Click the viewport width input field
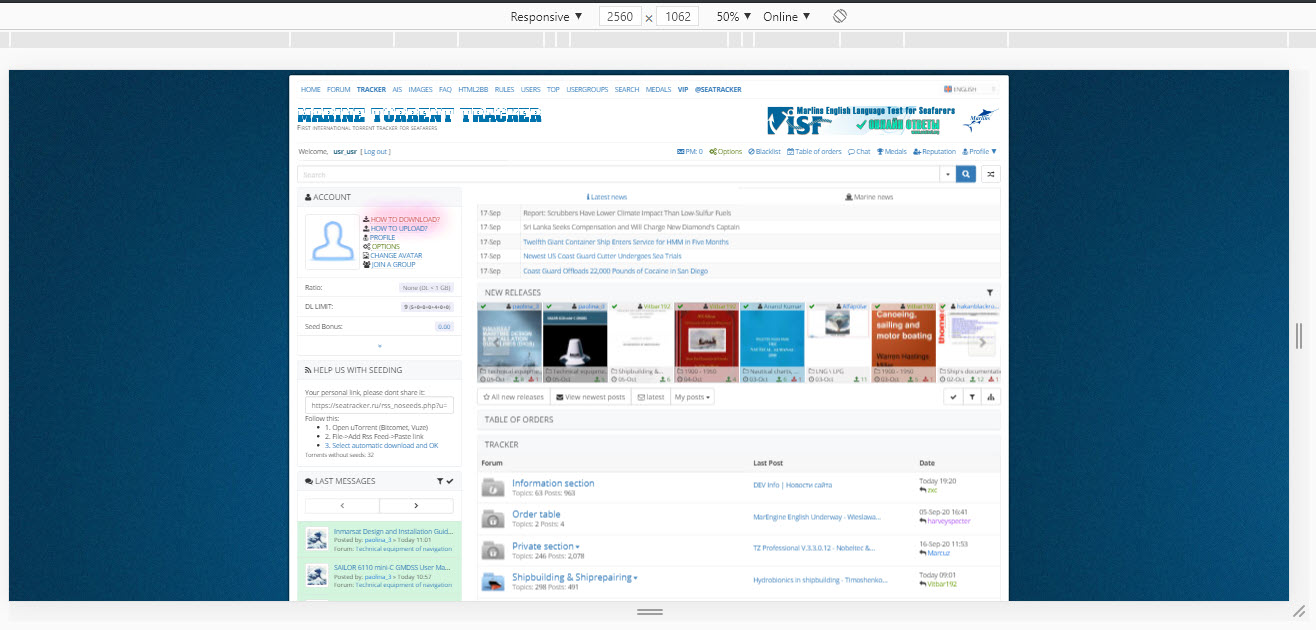1316x630 pixels. pyautogui.click(x=620, y=17)
